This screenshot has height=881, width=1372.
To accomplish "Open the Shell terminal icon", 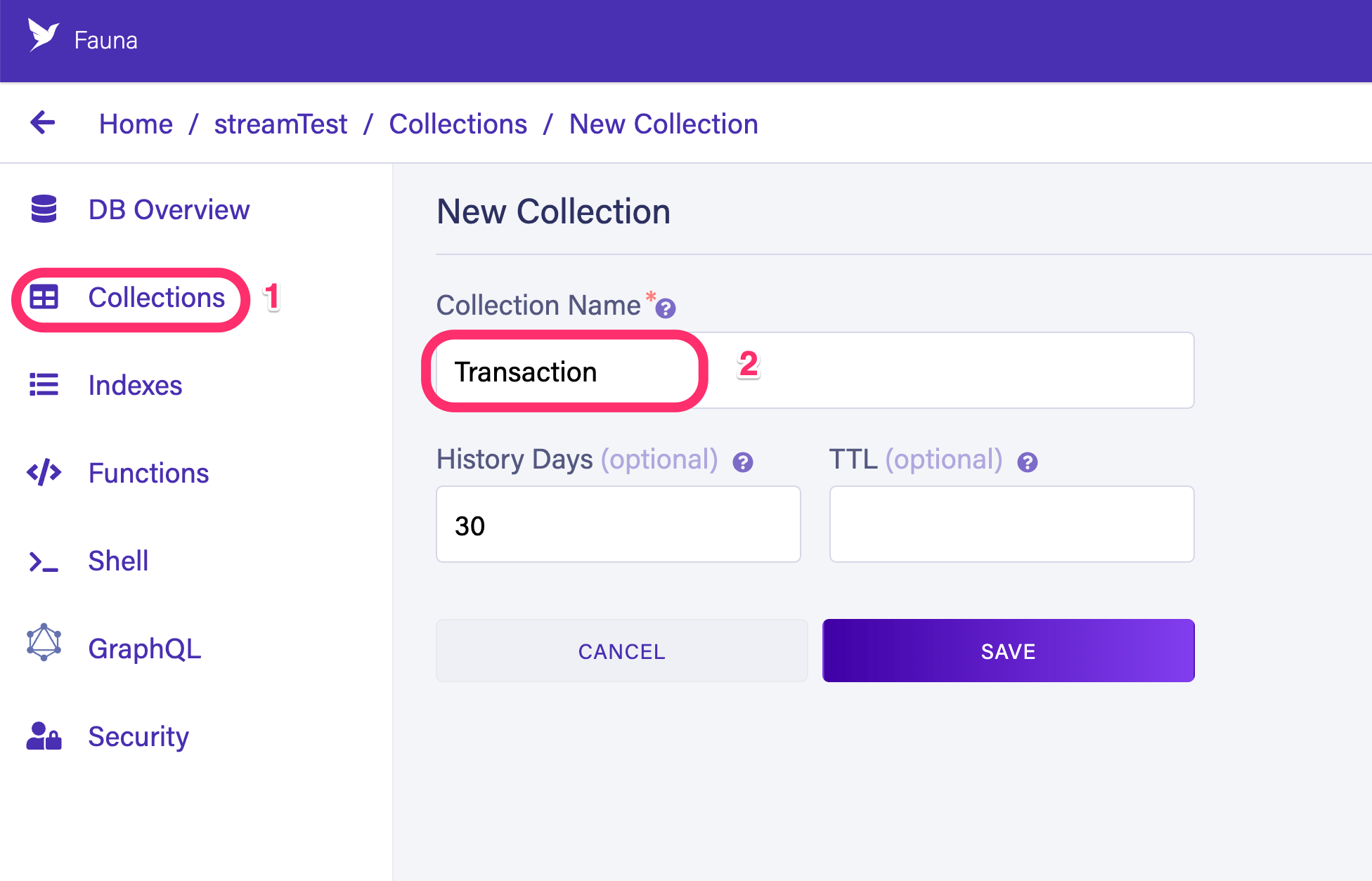I will click(44, 561).
